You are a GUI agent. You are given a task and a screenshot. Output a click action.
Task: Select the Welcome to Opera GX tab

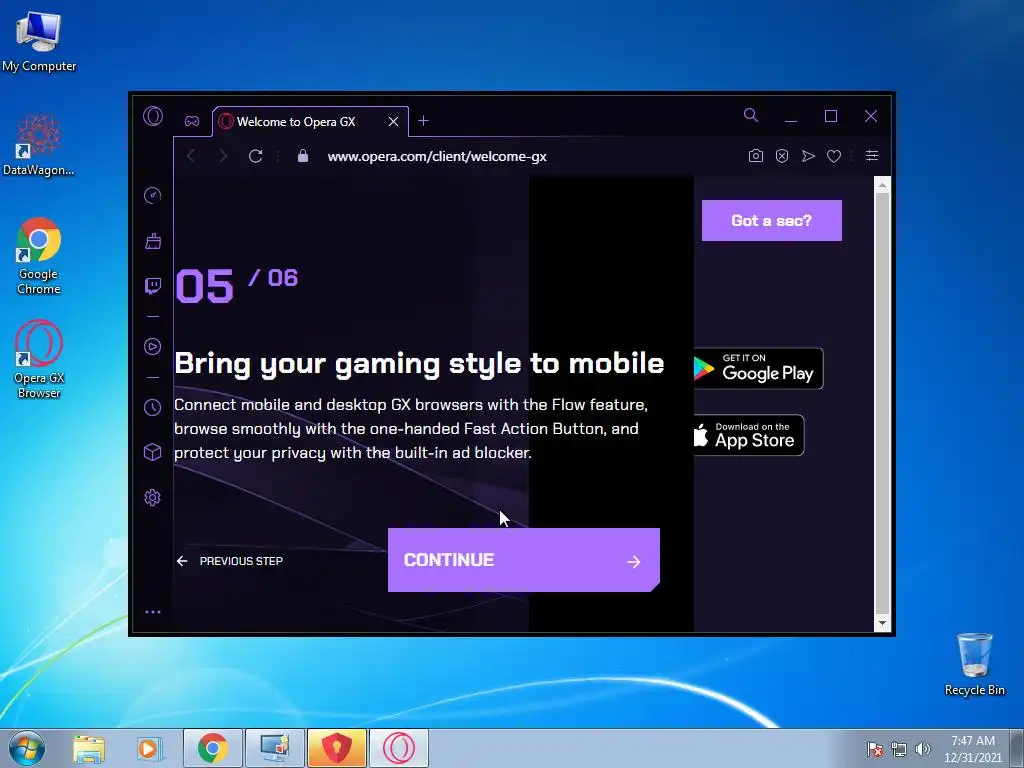[x=310, y=121]
